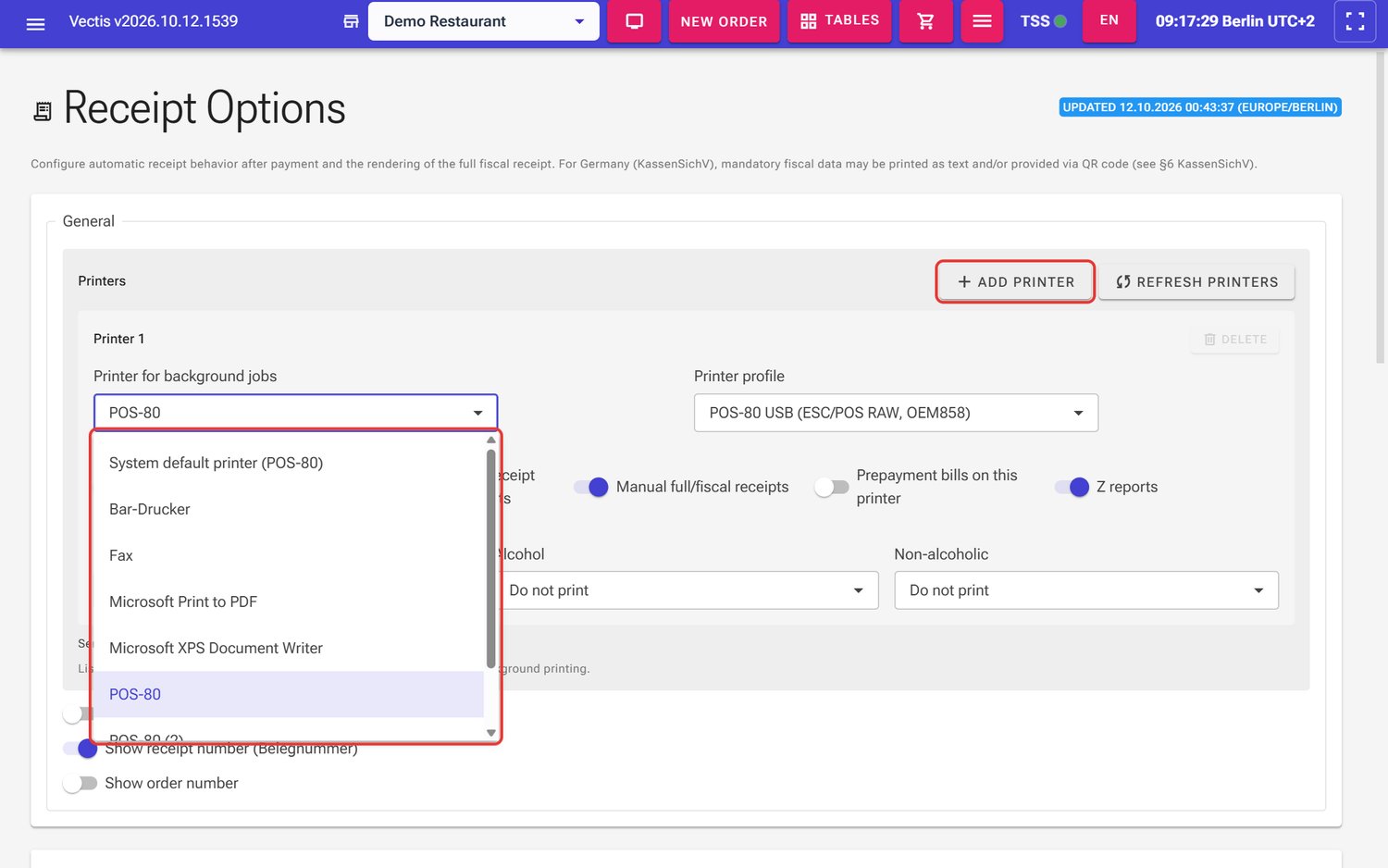Check the green TSS status indicator
1388x868 pixels.
coord(1060,21)
